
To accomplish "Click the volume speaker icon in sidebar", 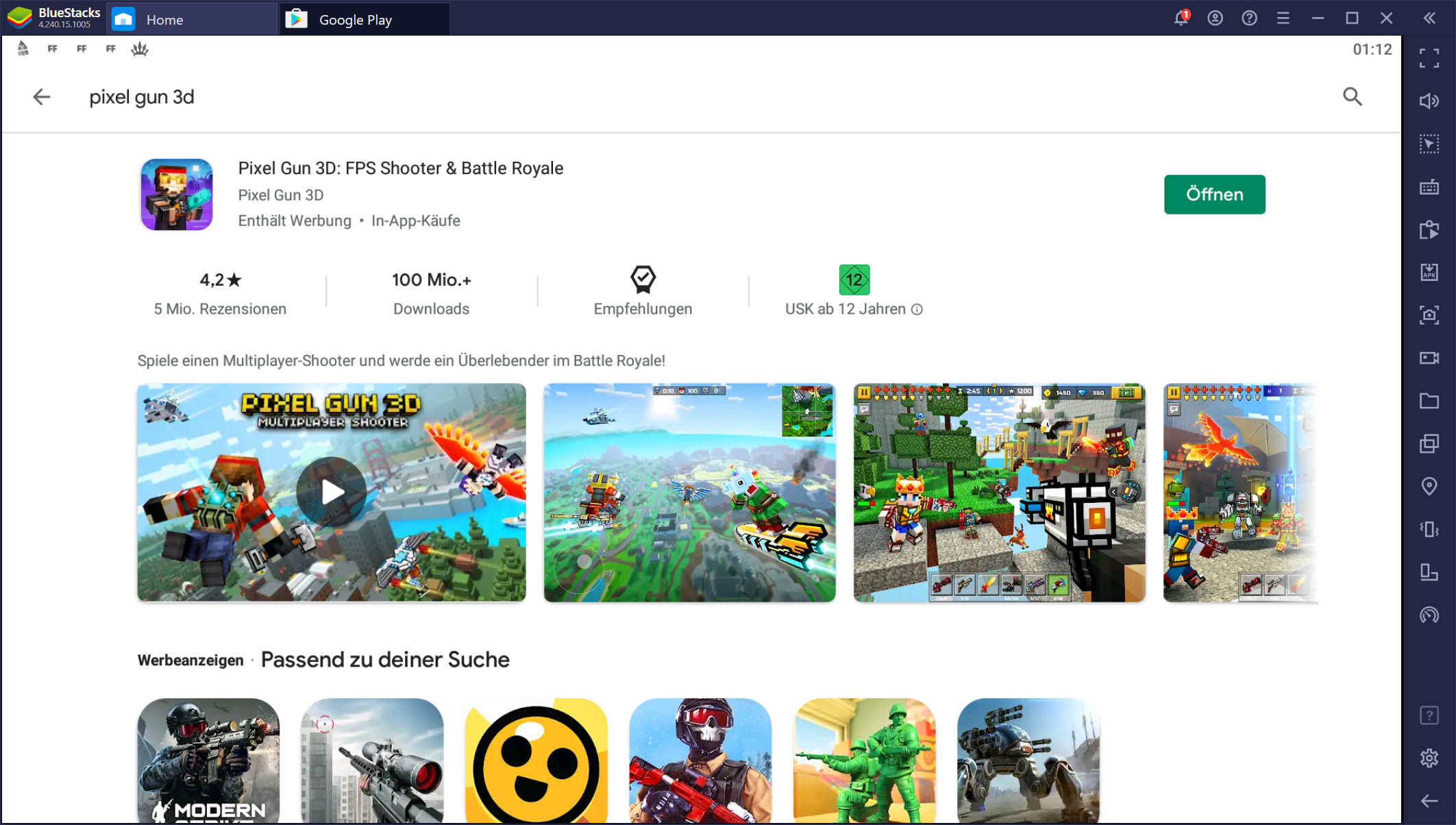I will tap(1429, 101).
